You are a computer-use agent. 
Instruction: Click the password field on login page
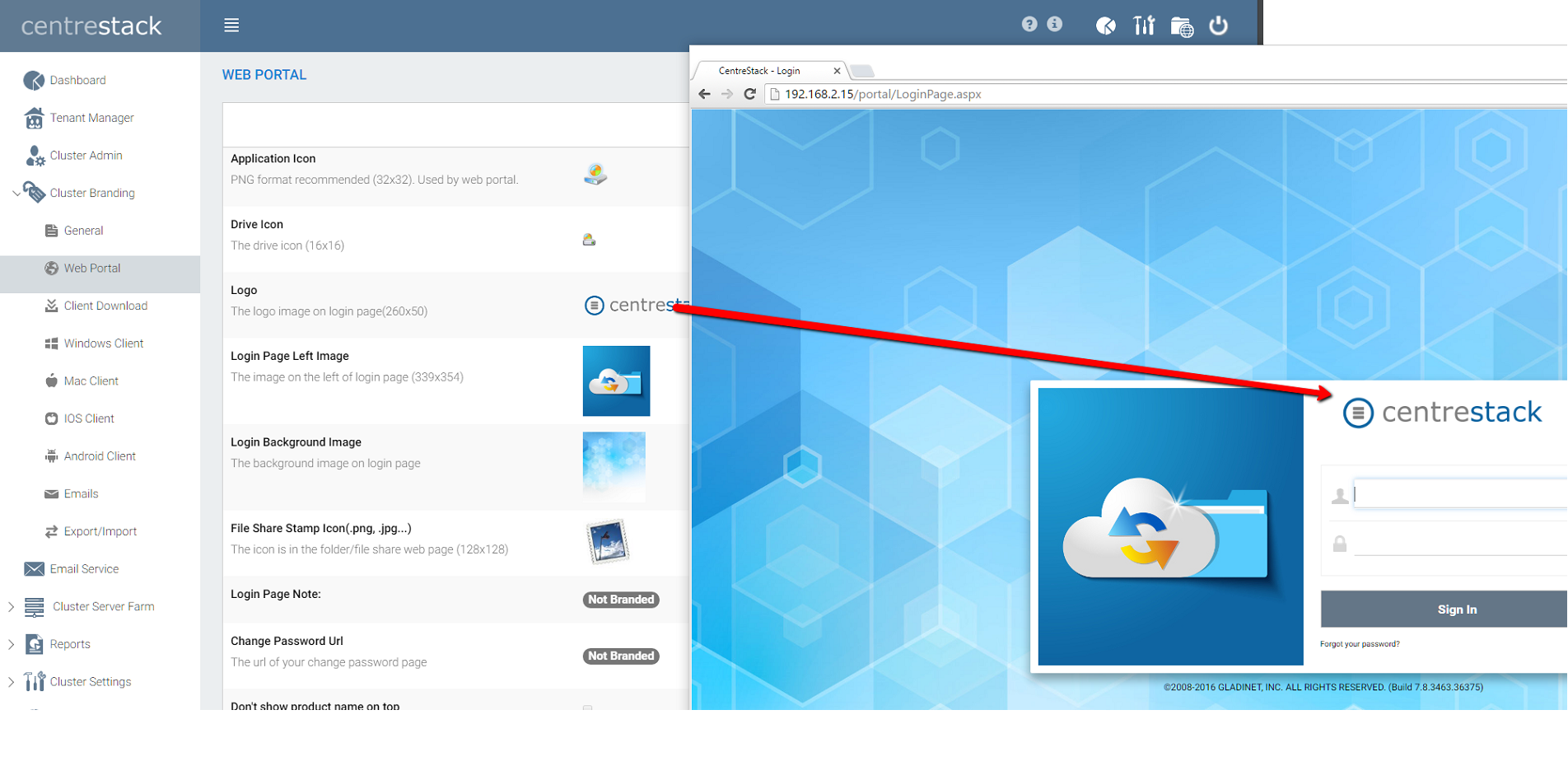(1460, 544)
